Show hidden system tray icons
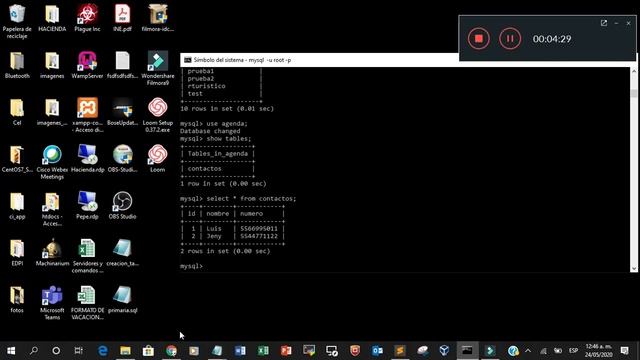The image size is (640, 360). pos(528,351)
